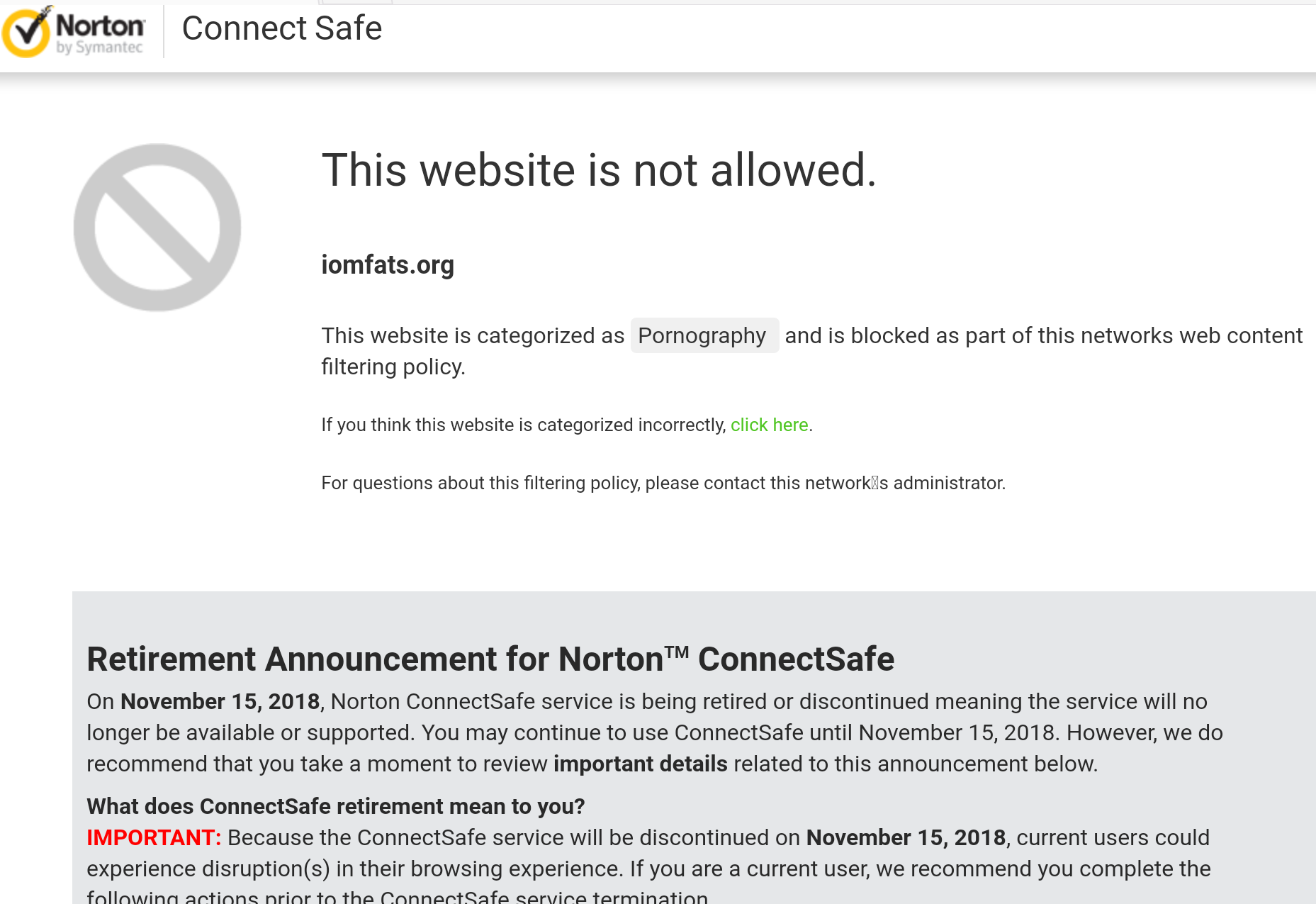Click the first bold 'November 15, 2018' date

220,701
